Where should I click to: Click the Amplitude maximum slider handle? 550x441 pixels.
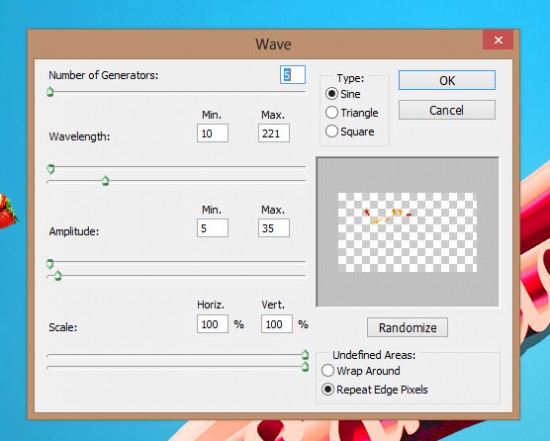pos(58,276)
